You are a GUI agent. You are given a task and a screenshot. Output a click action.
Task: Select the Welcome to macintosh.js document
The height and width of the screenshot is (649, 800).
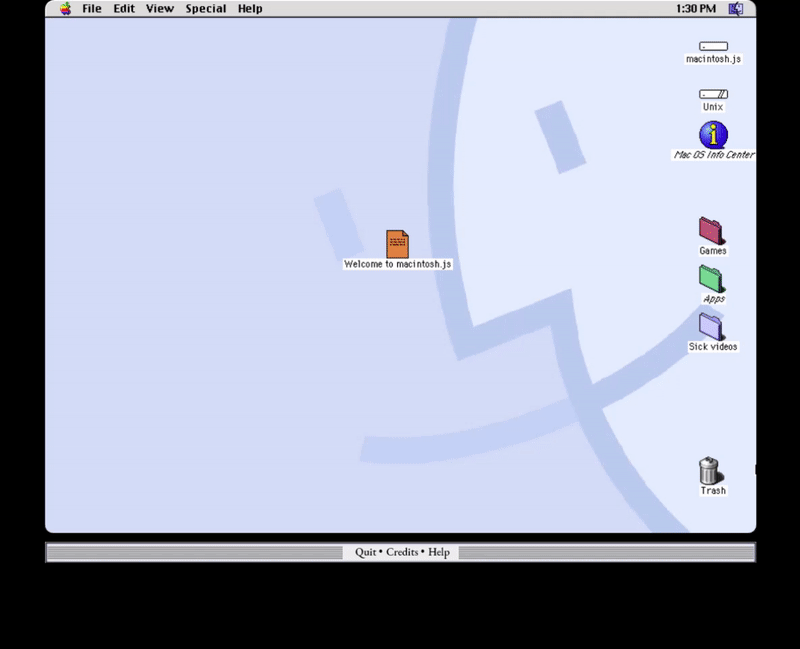(x=397, y=244)
